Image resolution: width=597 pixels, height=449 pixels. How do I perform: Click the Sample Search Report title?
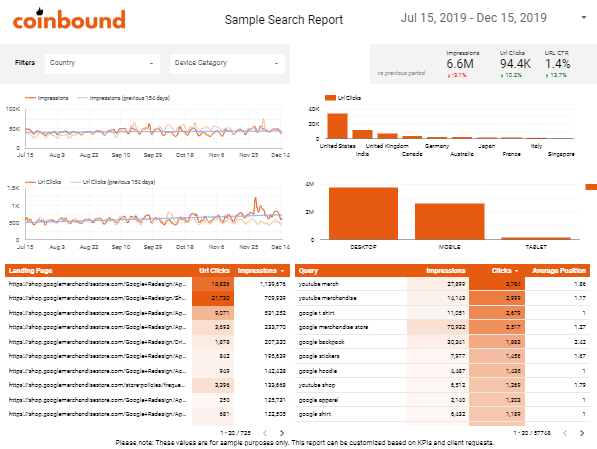(x=284, y=19)
